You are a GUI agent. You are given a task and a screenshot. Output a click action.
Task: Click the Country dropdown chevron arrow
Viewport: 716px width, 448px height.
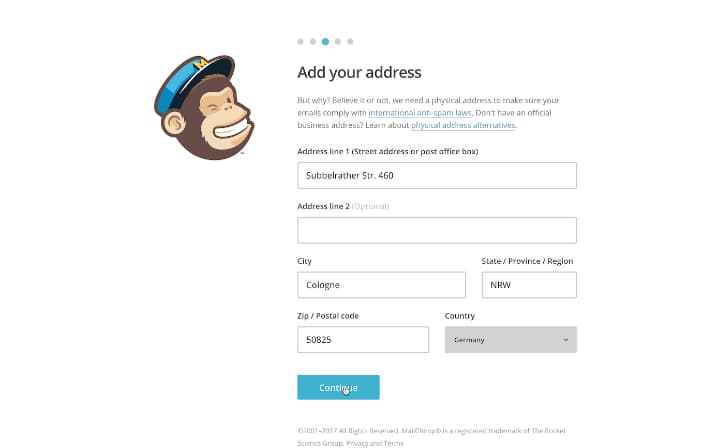point(566,340)
